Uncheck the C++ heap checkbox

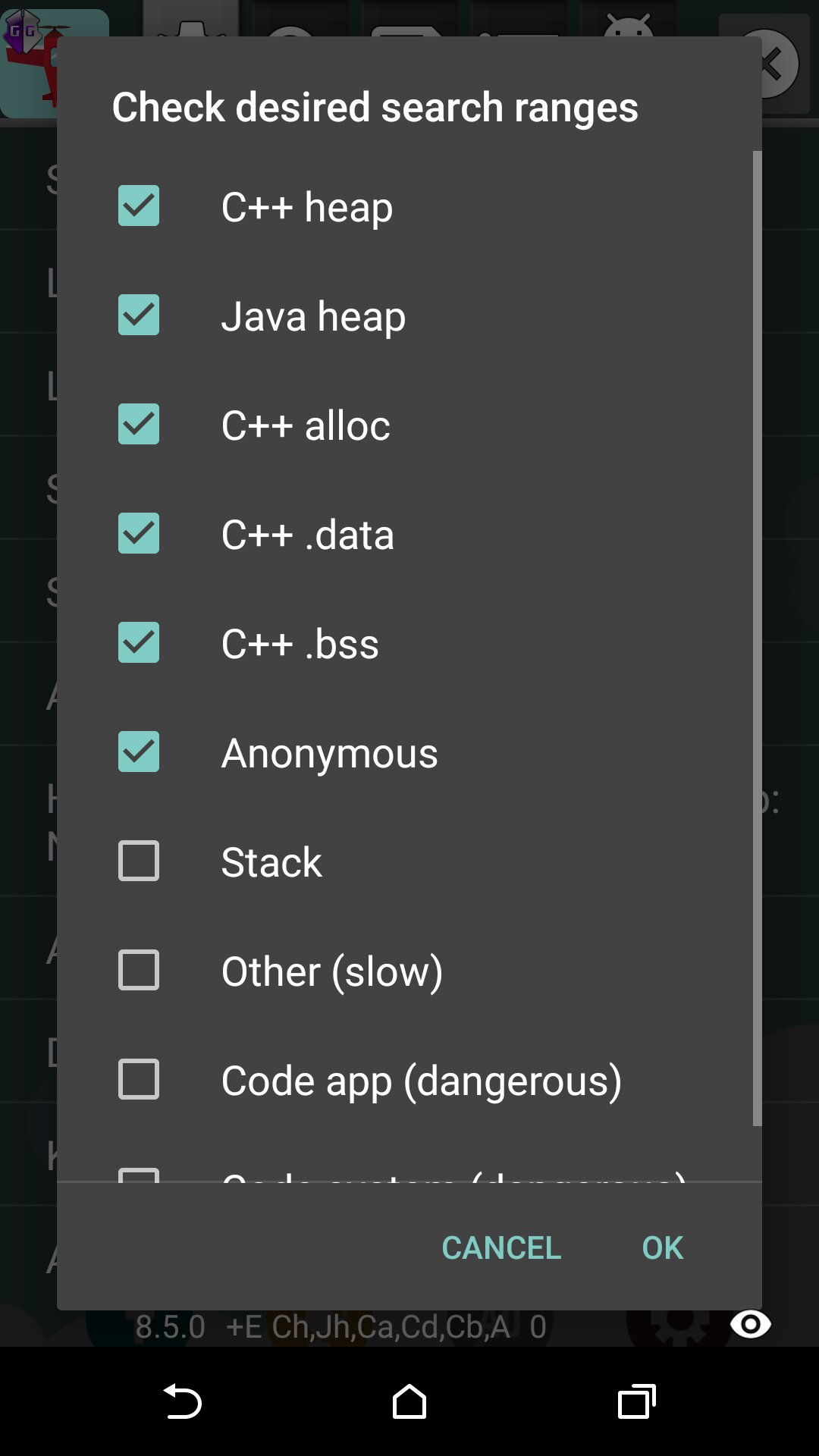(x=139, y=206)
